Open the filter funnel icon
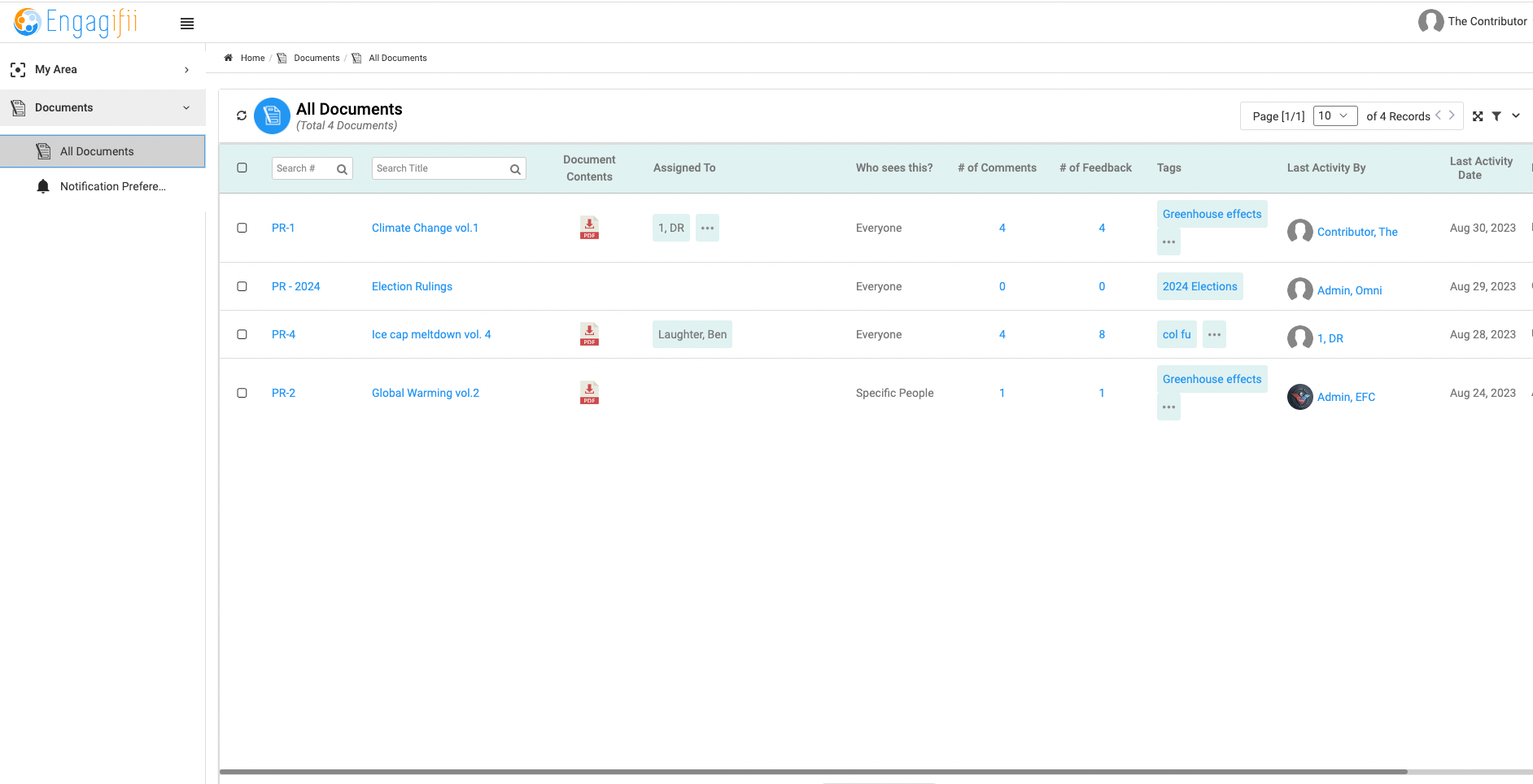 [x=1496, y=116]
